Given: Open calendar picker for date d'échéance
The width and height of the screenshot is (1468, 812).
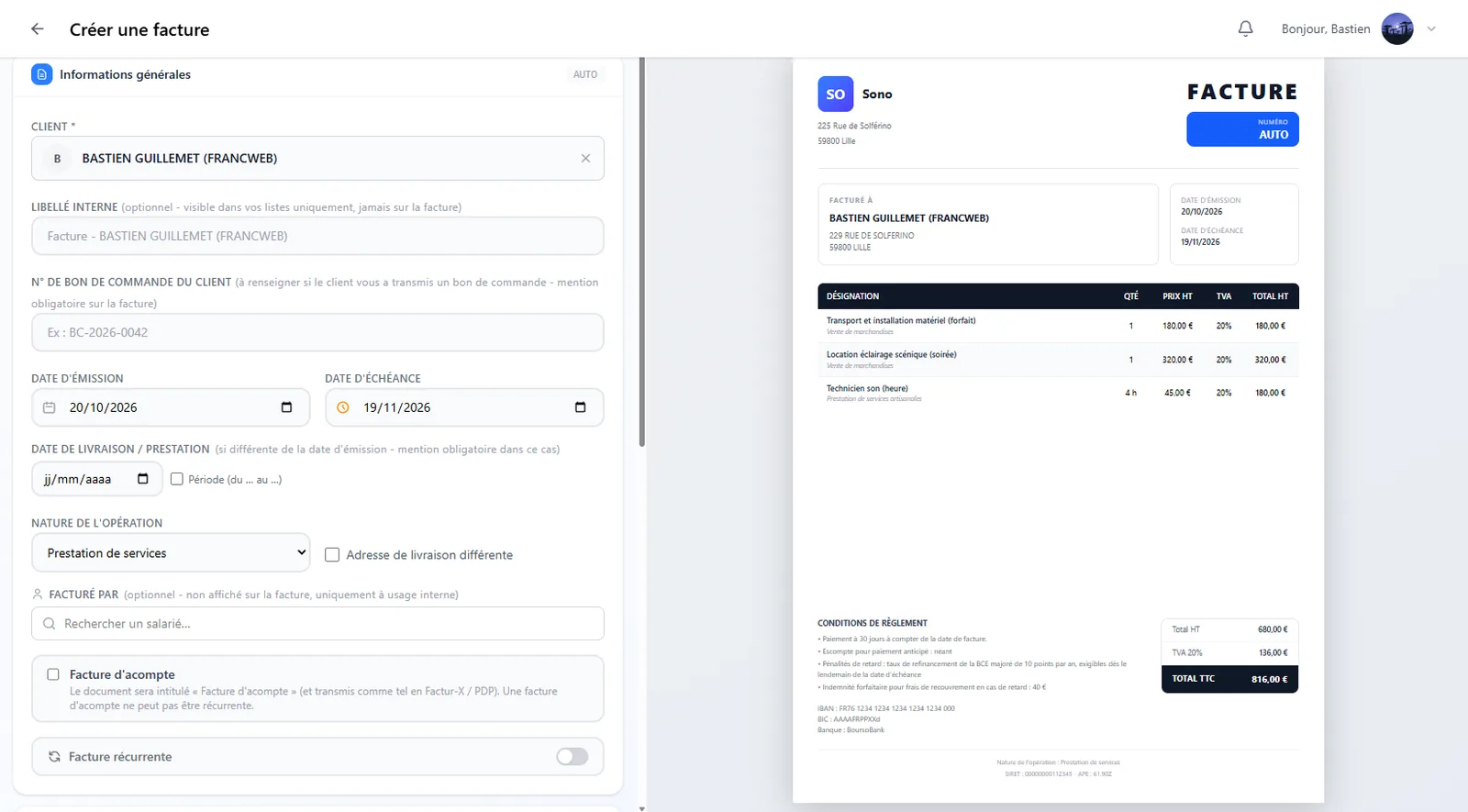Looking at the screenshot, I should (580, 407).
